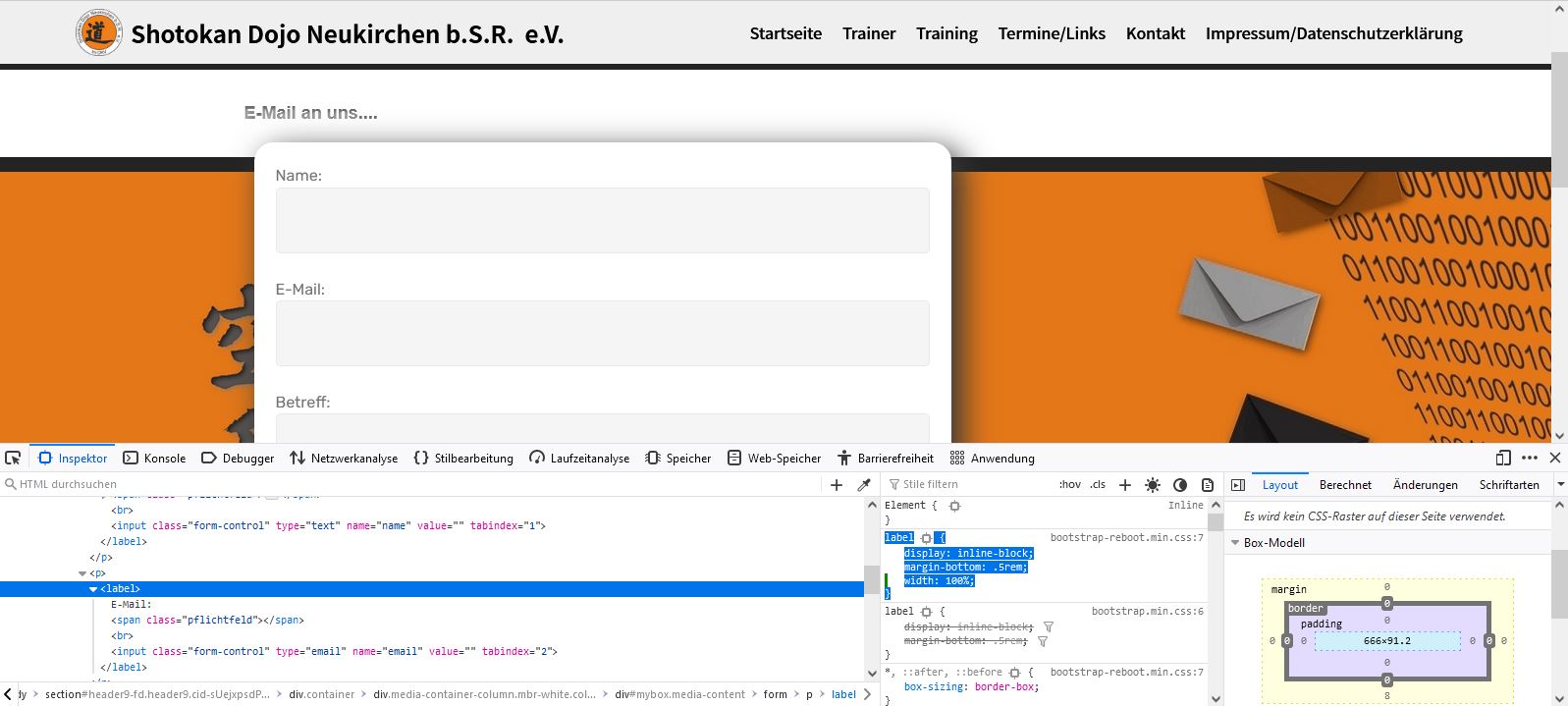Image resolution: width=1568 pixels, height=706 pixels.
Task: Click the Shotokan Dojo logo
Action: tap(98, 33)
